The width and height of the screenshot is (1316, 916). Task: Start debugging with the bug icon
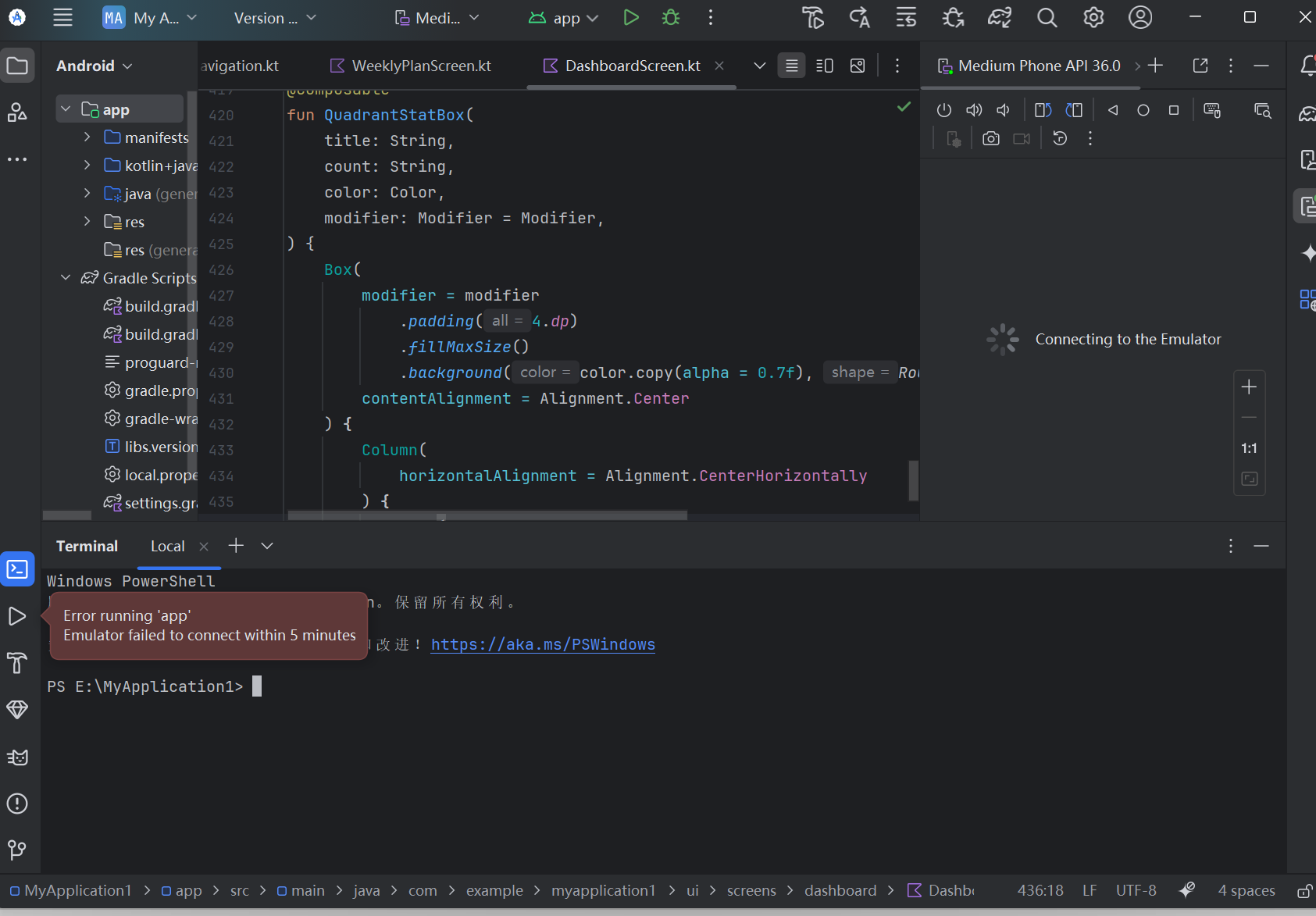pyautogui.click(x=671, y=17)
